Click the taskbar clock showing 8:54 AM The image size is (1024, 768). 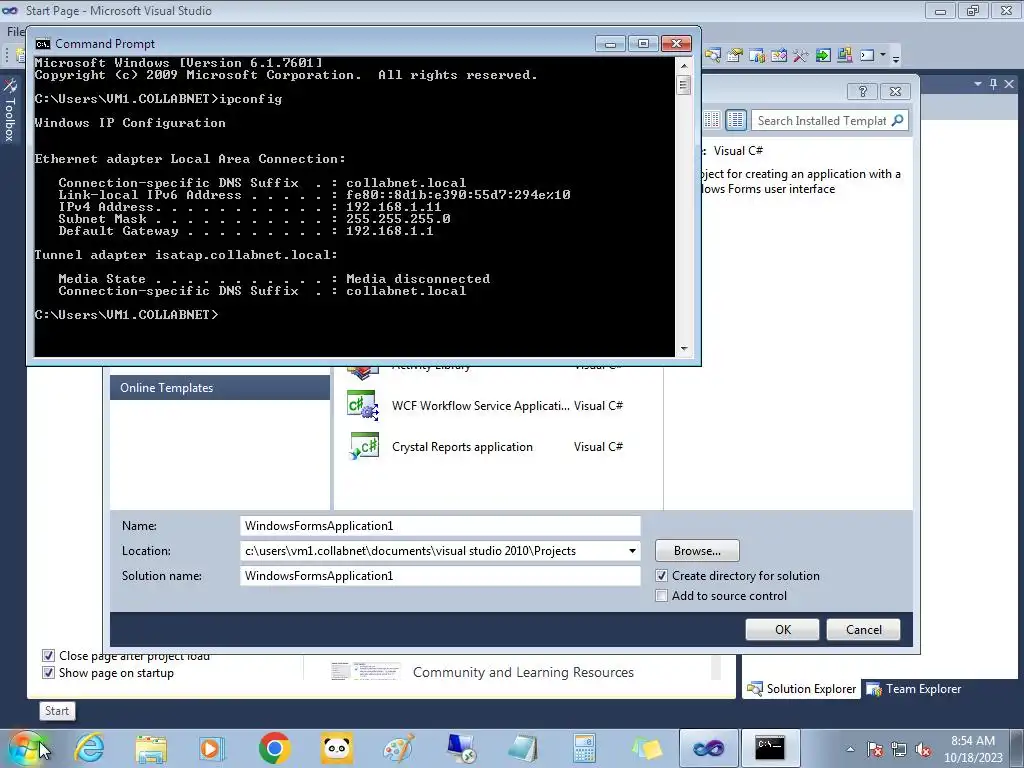coord(972,748)
